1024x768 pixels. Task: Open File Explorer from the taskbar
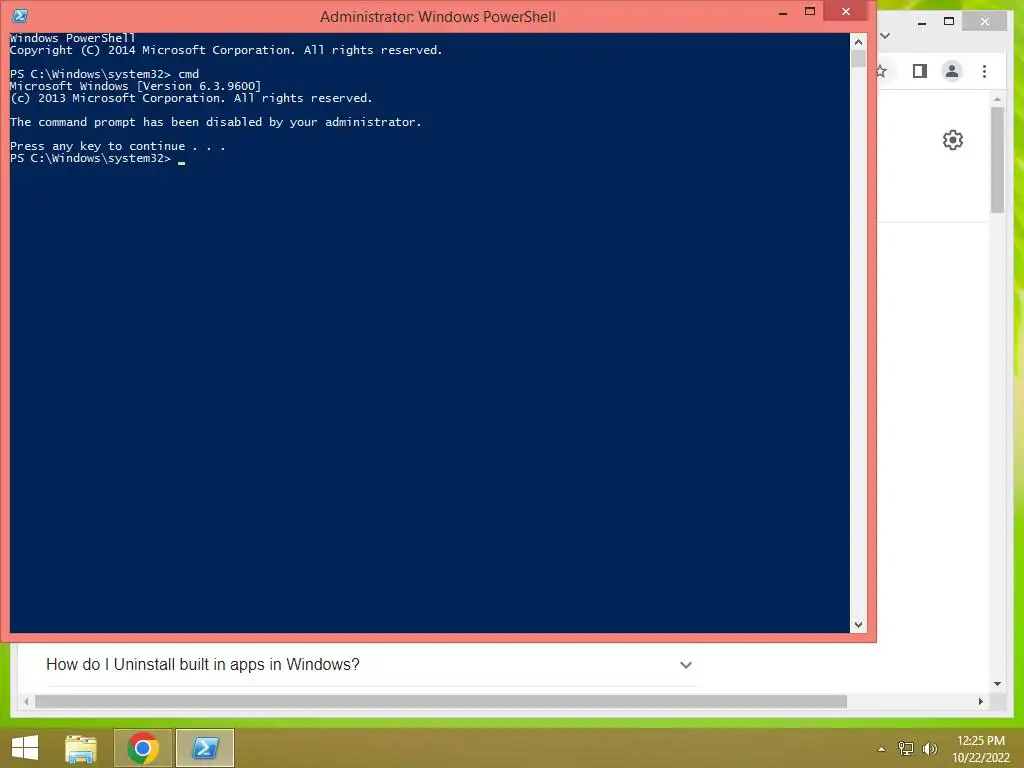tap(81, 748)
